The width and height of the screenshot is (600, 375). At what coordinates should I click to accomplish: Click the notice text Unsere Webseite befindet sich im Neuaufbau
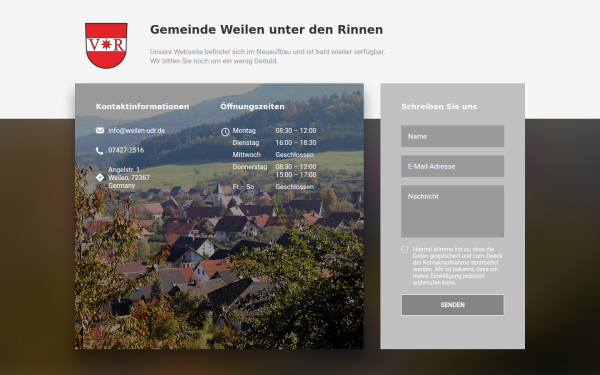(x=267, y=52)
